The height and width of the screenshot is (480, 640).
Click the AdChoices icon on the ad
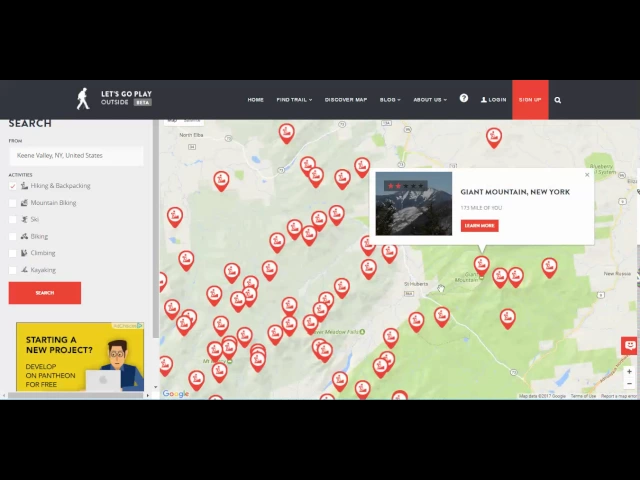[x=140, y=326]
